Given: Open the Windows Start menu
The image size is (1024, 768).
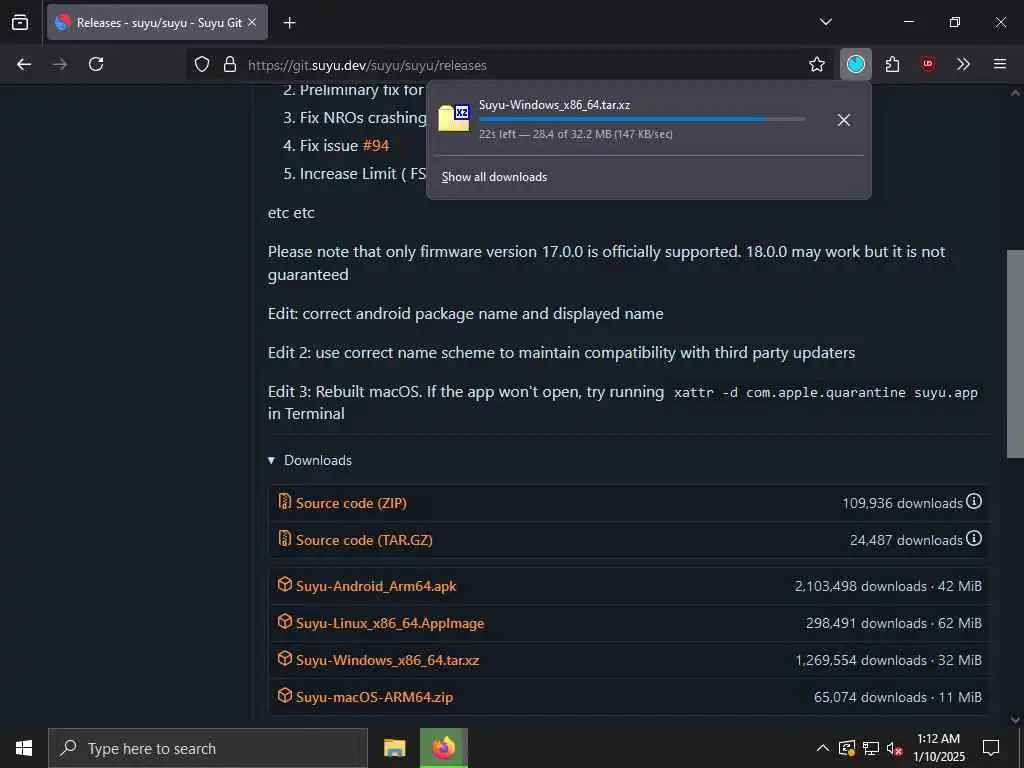Looking at the screenshot, I should tap(24, 748).
